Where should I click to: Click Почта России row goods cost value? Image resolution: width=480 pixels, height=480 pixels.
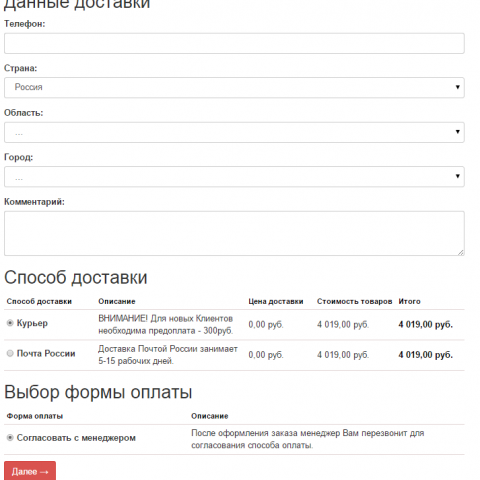tap(343, 355)
